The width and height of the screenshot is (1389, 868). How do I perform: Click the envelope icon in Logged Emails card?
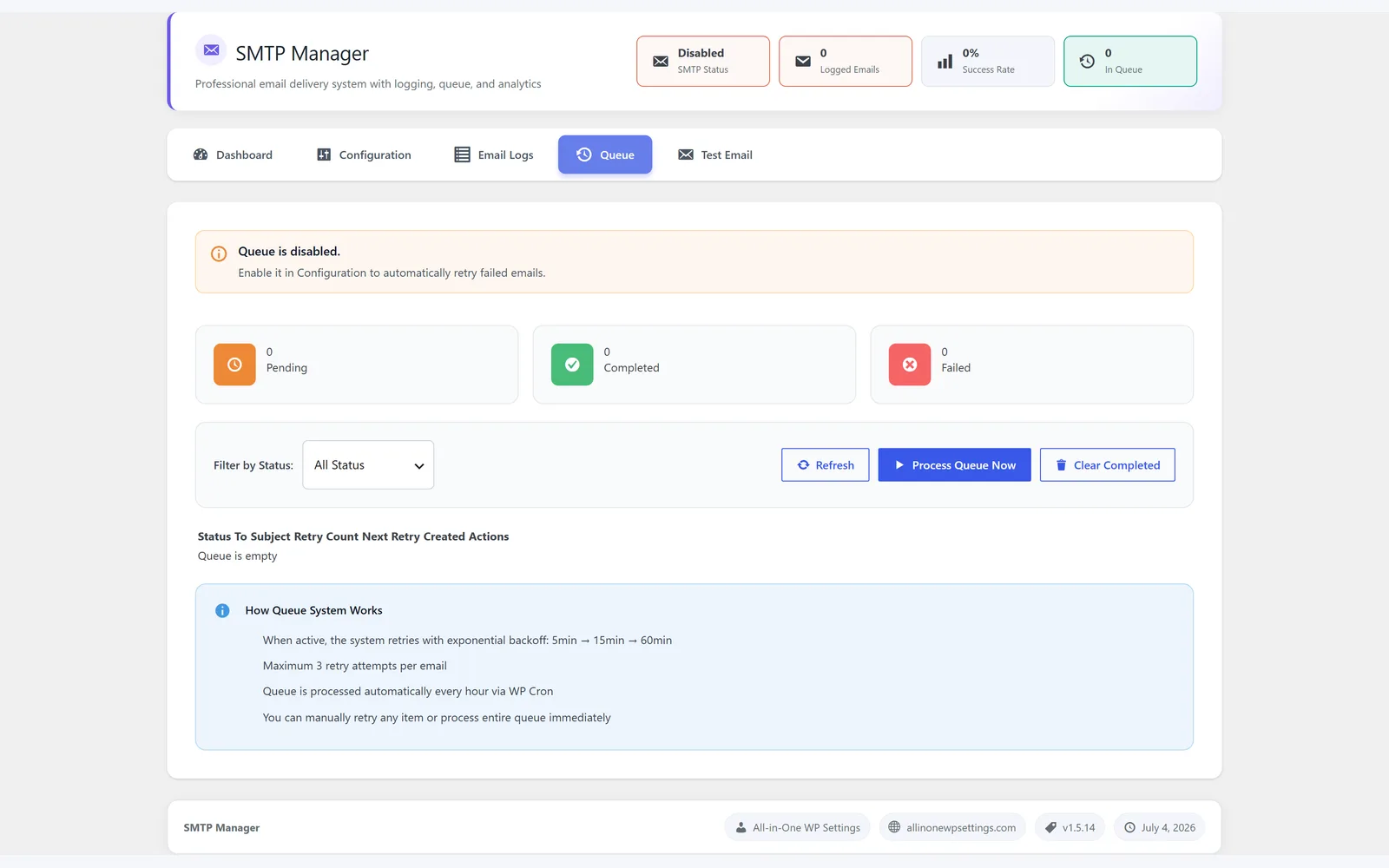tap(803, 62)
